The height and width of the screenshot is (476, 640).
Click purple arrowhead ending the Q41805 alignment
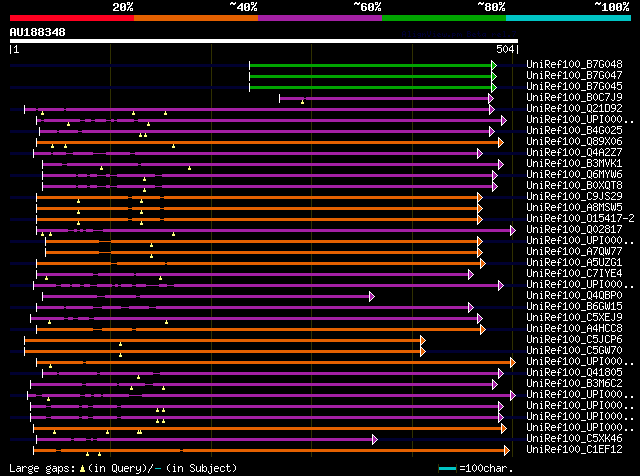(x=501, y=374)
